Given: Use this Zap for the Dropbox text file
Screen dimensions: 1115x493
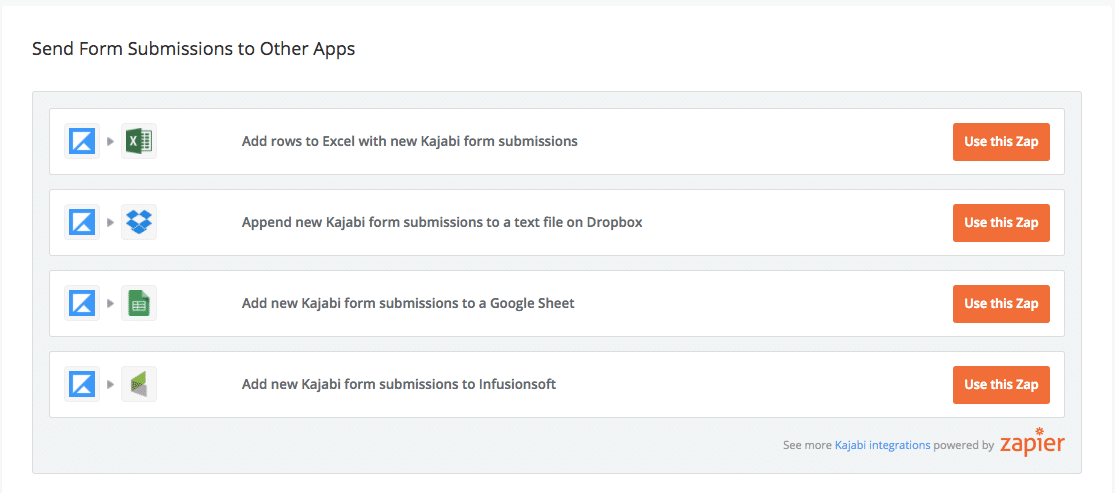Looking at the screenshot, I should [x=1001, y=222].
